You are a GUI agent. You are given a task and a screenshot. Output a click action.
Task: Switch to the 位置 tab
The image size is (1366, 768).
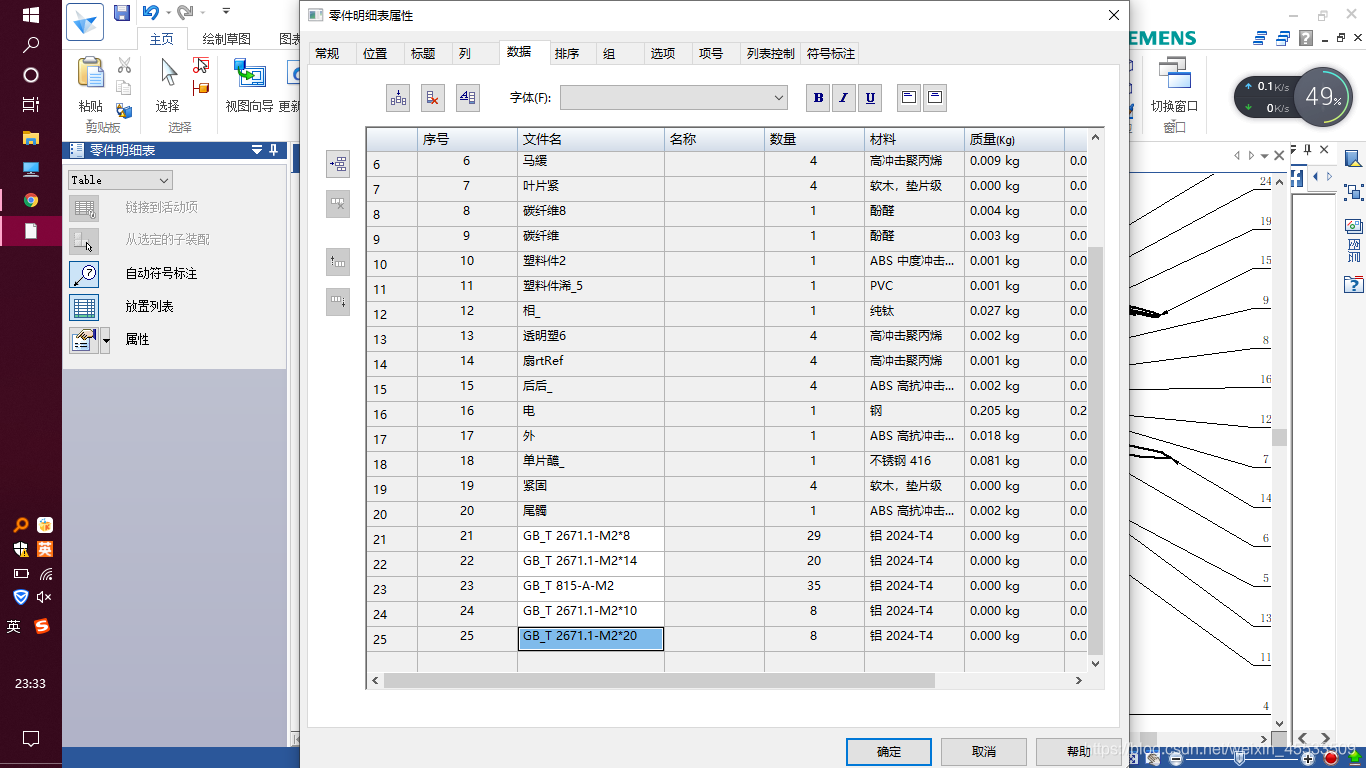tap(375, 54)
